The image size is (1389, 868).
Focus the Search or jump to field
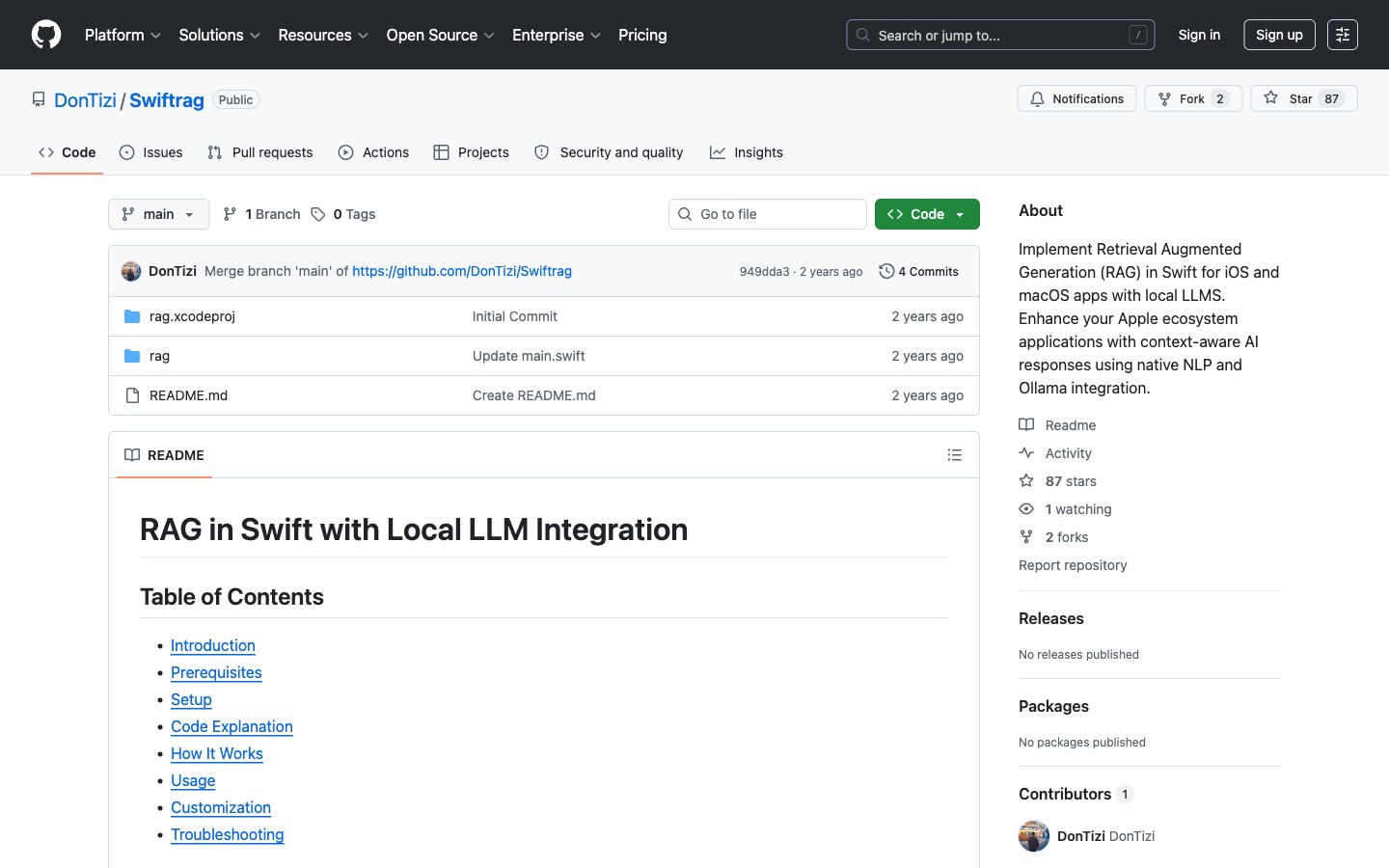(x=1000, y=35)
